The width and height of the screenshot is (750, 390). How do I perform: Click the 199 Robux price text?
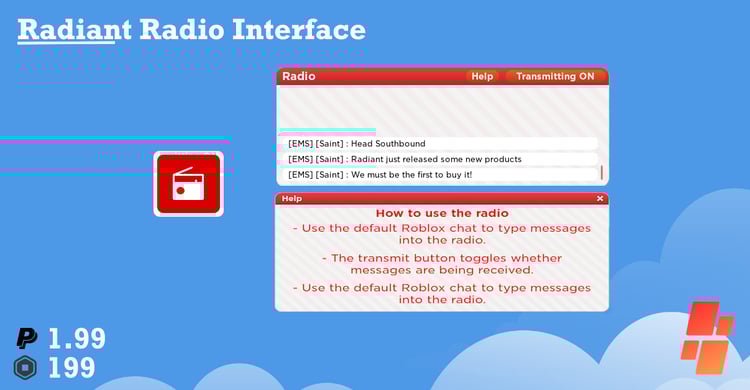[x=72, y=368]
